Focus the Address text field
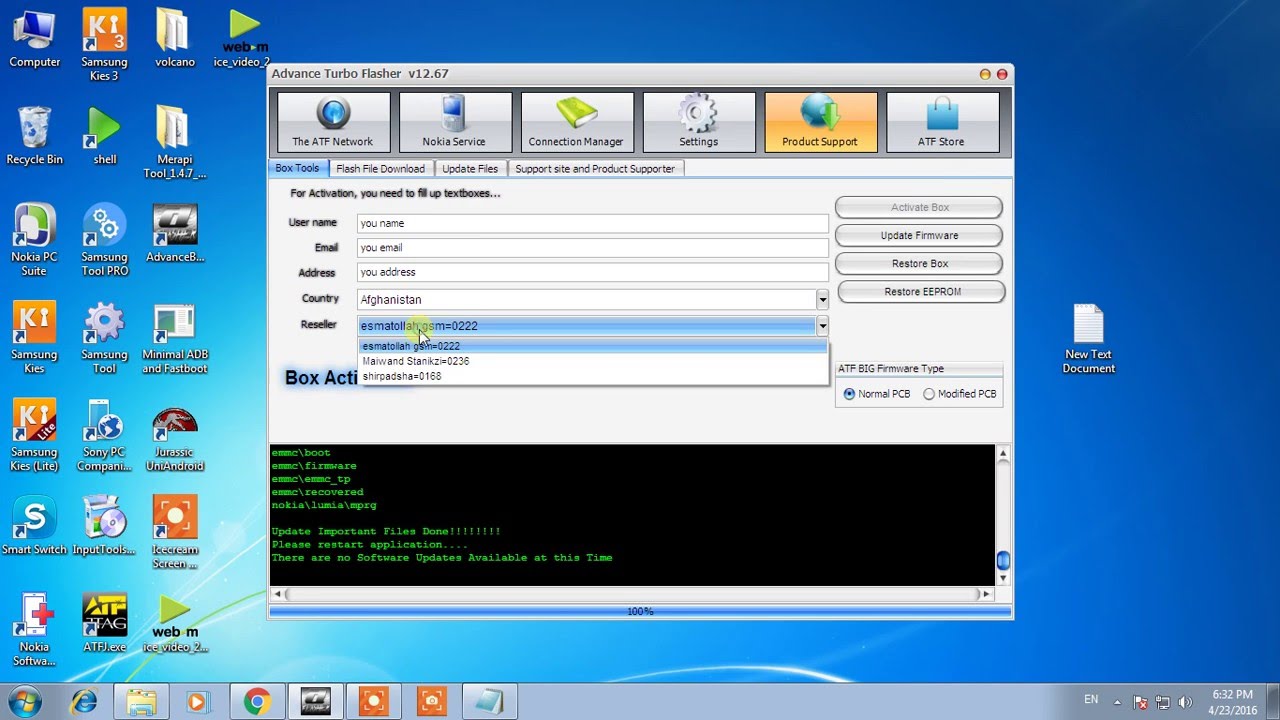1280x720 pixels. [592, 272]
